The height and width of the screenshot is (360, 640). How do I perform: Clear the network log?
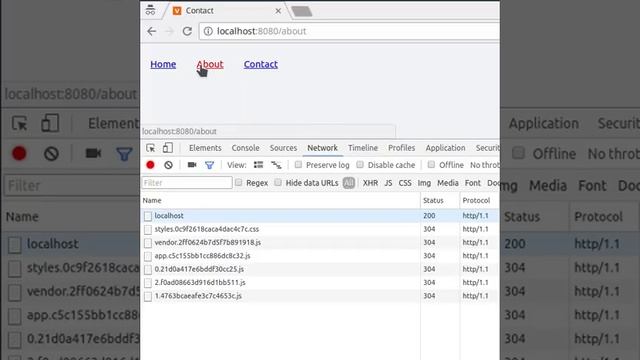(x=168, y=165)
